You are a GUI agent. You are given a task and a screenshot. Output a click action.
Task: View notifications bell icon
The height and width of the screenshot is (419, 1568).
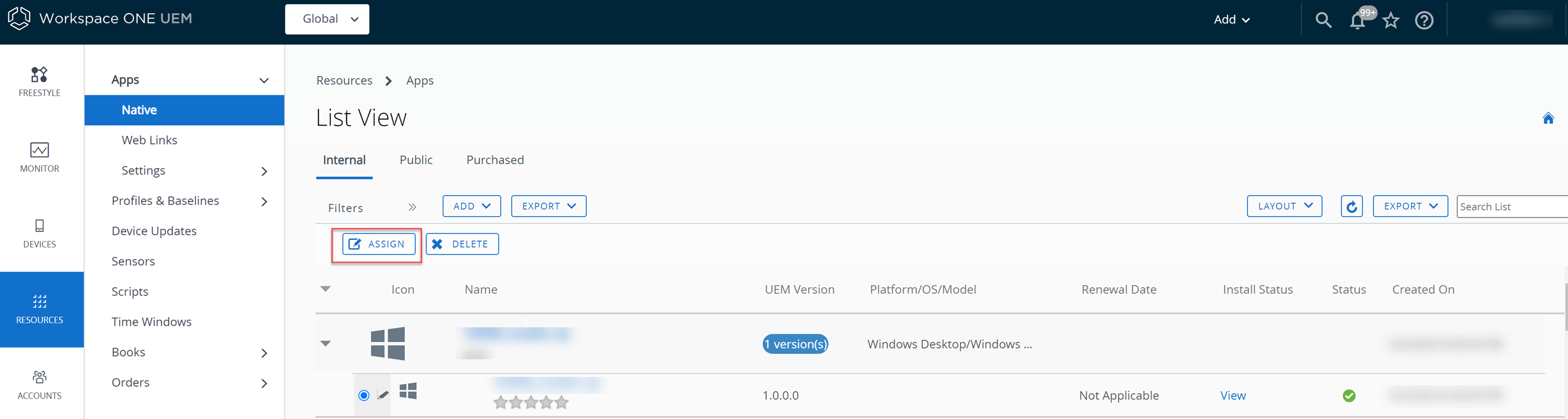click(x=1357, y=21)
